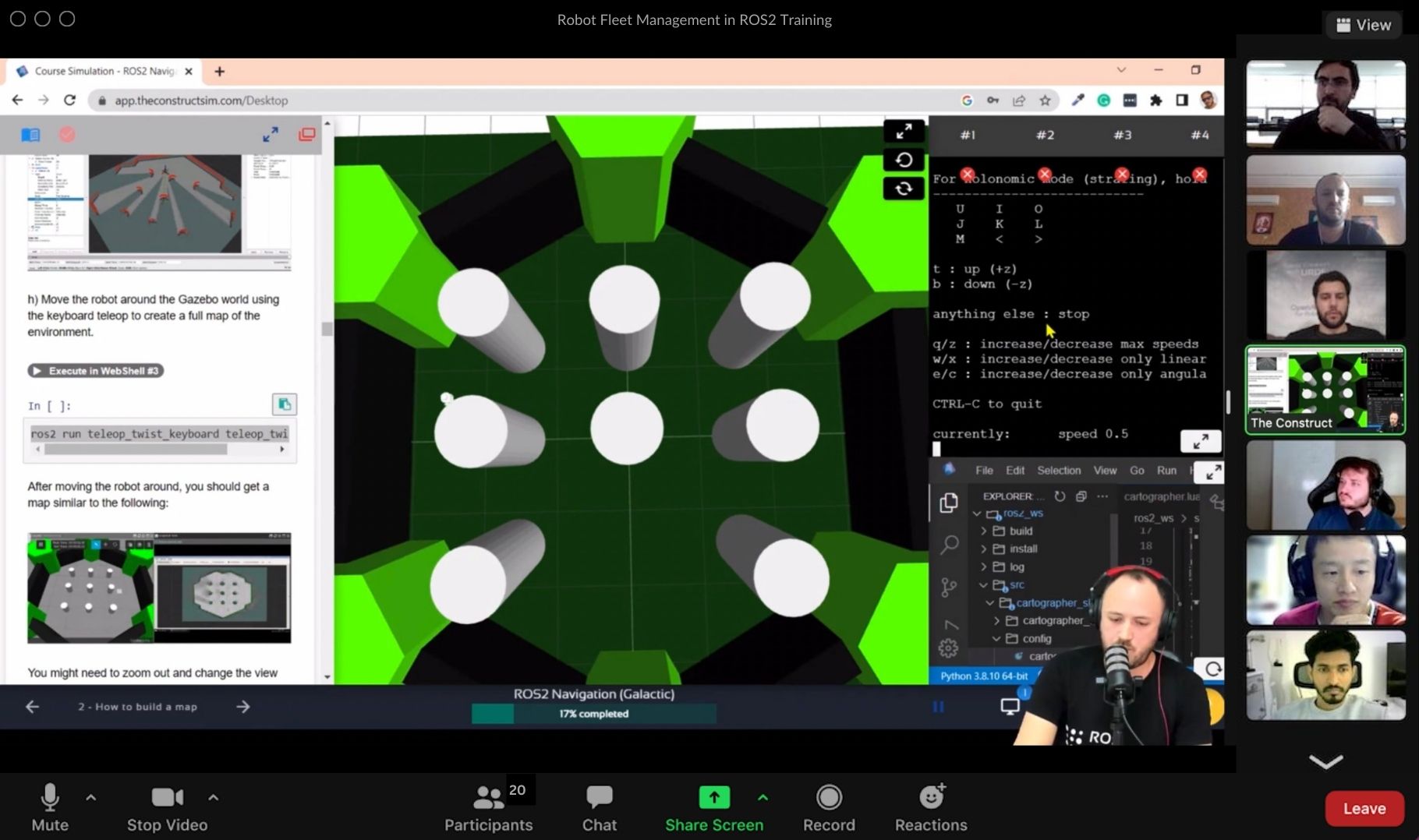Image resolution: width=1419 pixels, height=840 pixels.
Task: Select The Construct participant thumbnail
Action: tap(1325, 390)
